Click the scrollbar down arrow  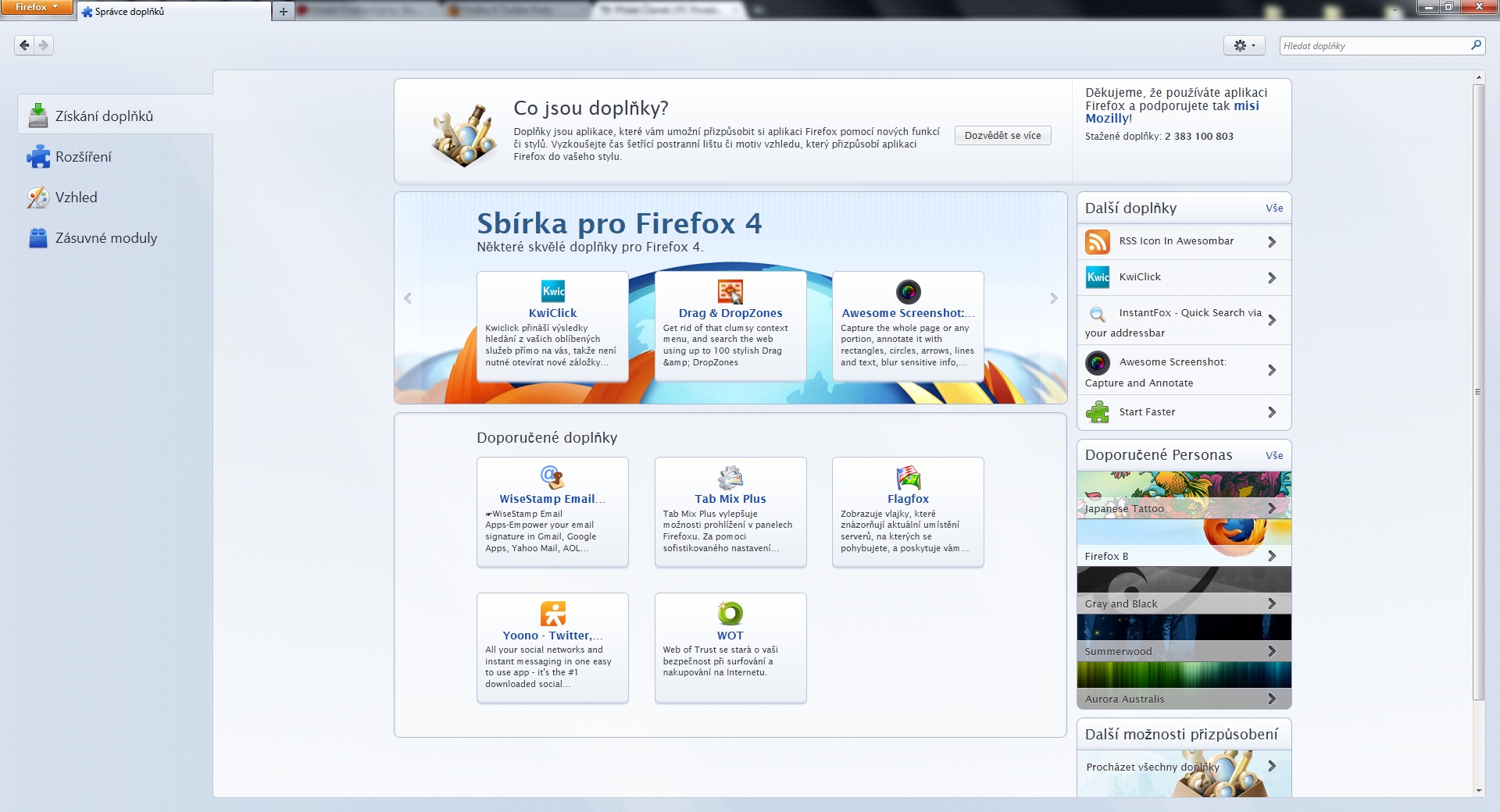click(1477, 791)
